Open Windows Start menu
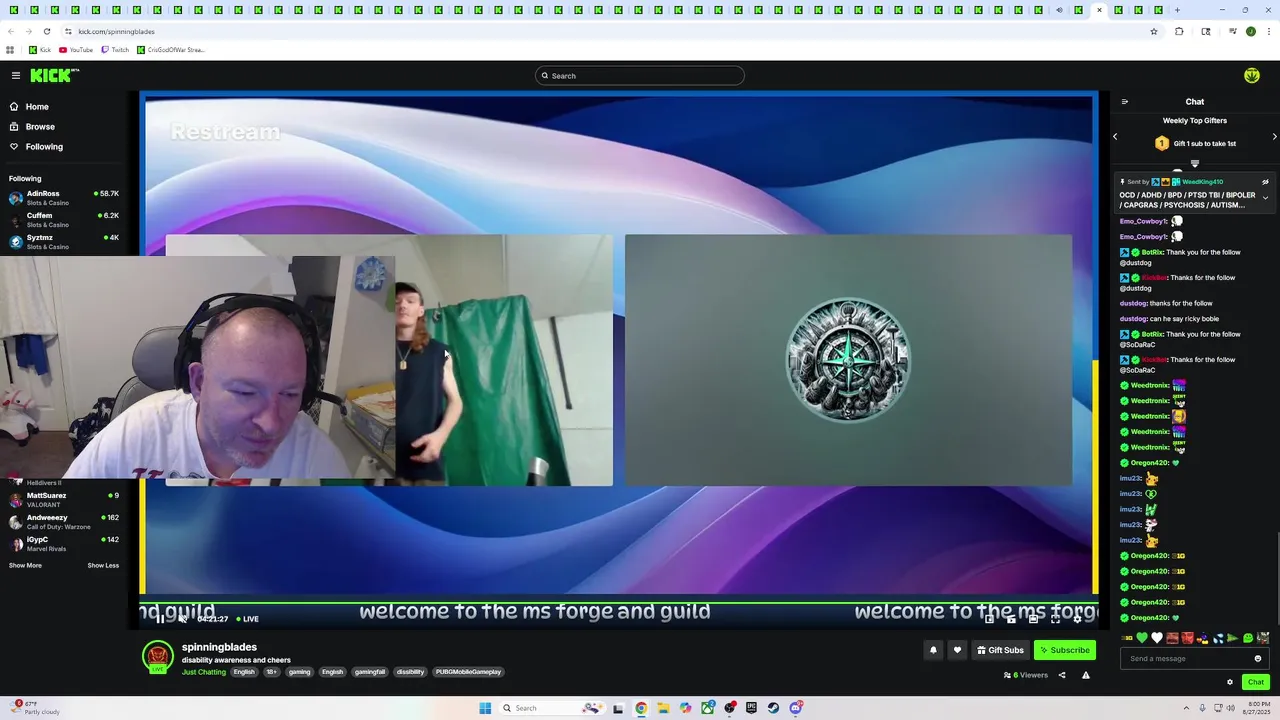 (485, 708)
